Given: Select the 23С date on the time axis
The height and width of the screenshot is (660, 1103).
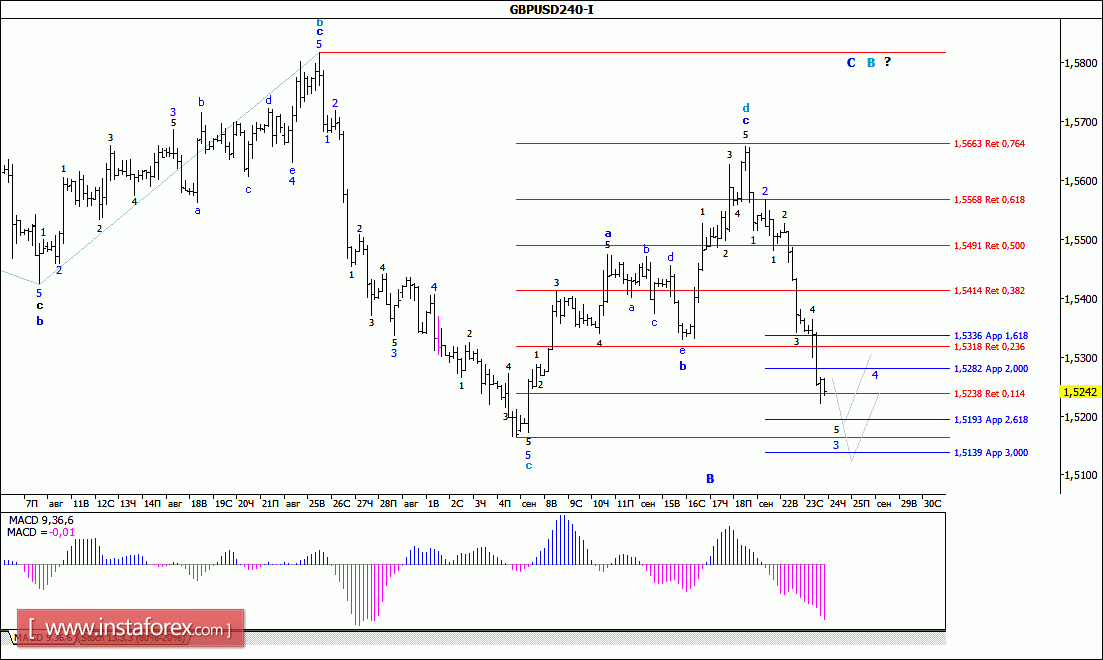Looking at the screenshot, I should click(814, 504).
